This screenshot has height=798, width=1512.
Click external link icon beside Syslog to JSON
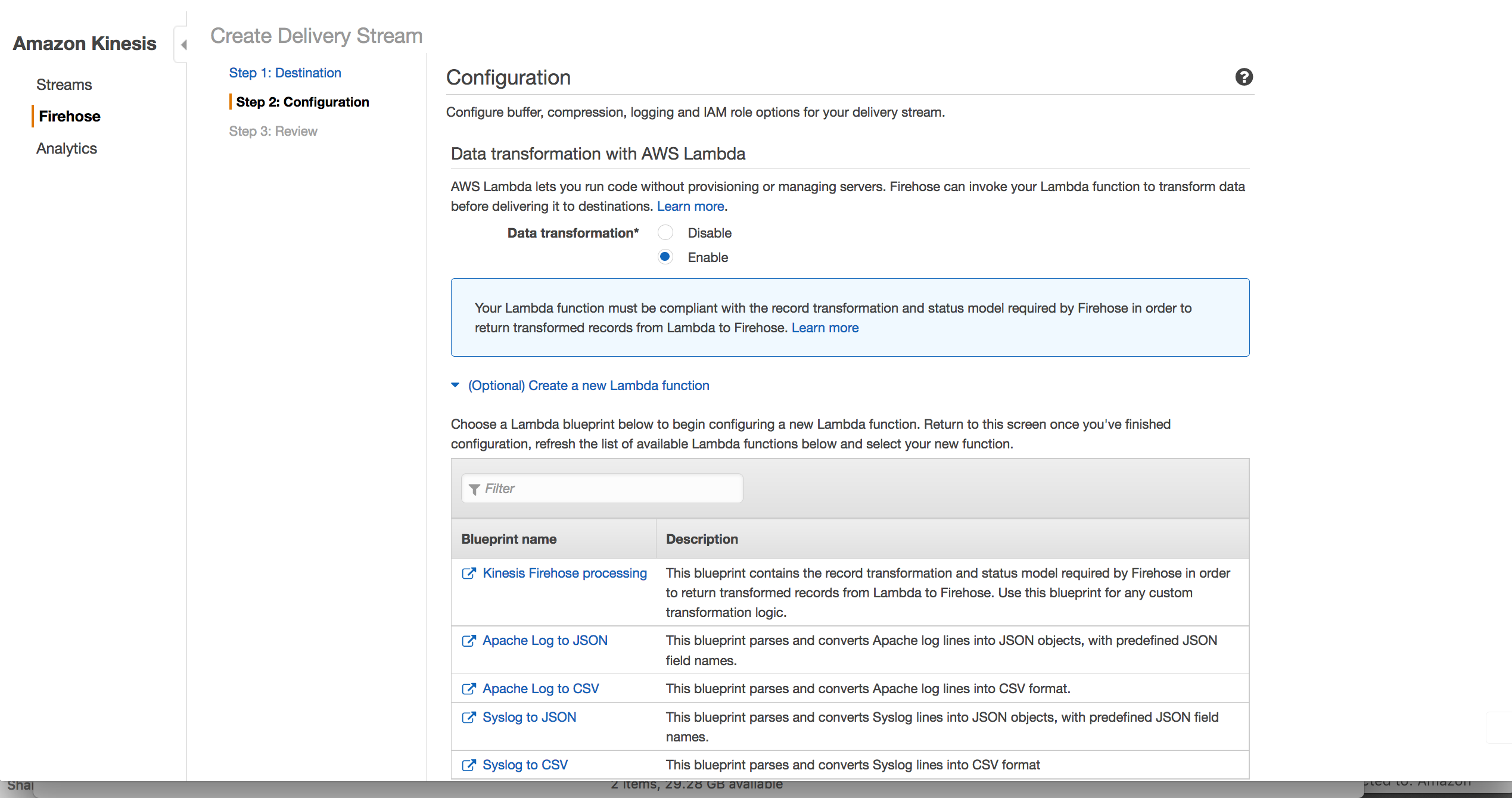click(469, 717)
